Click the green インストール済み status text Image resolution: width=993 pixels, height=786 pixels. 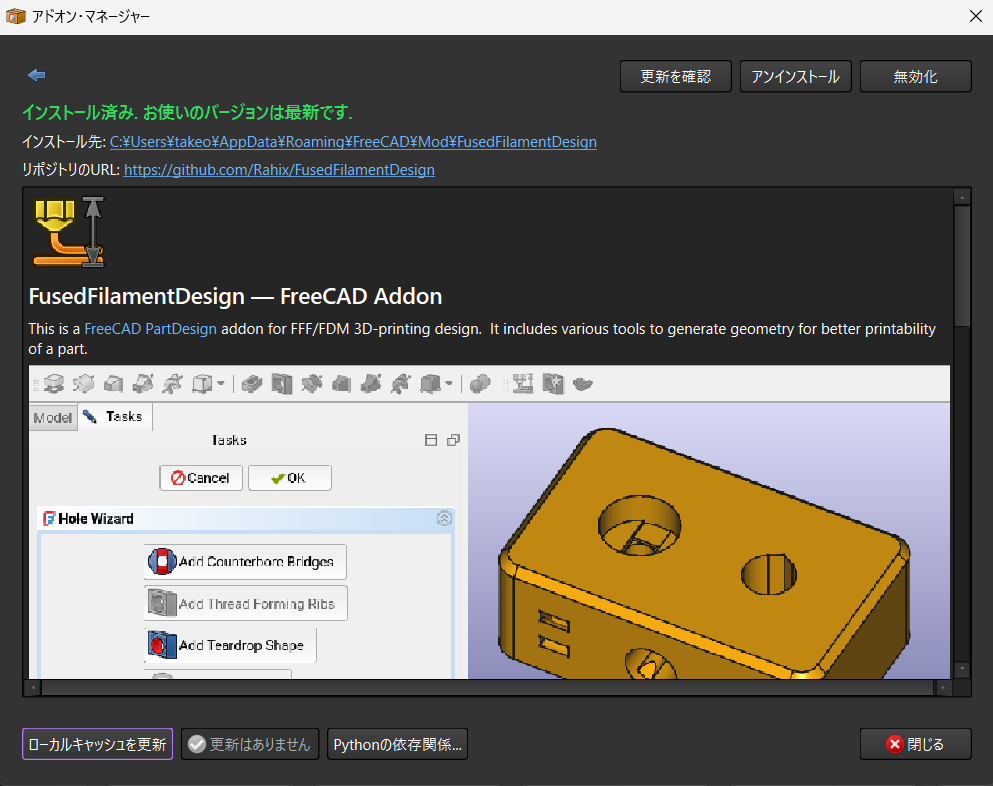coord(187,113)
